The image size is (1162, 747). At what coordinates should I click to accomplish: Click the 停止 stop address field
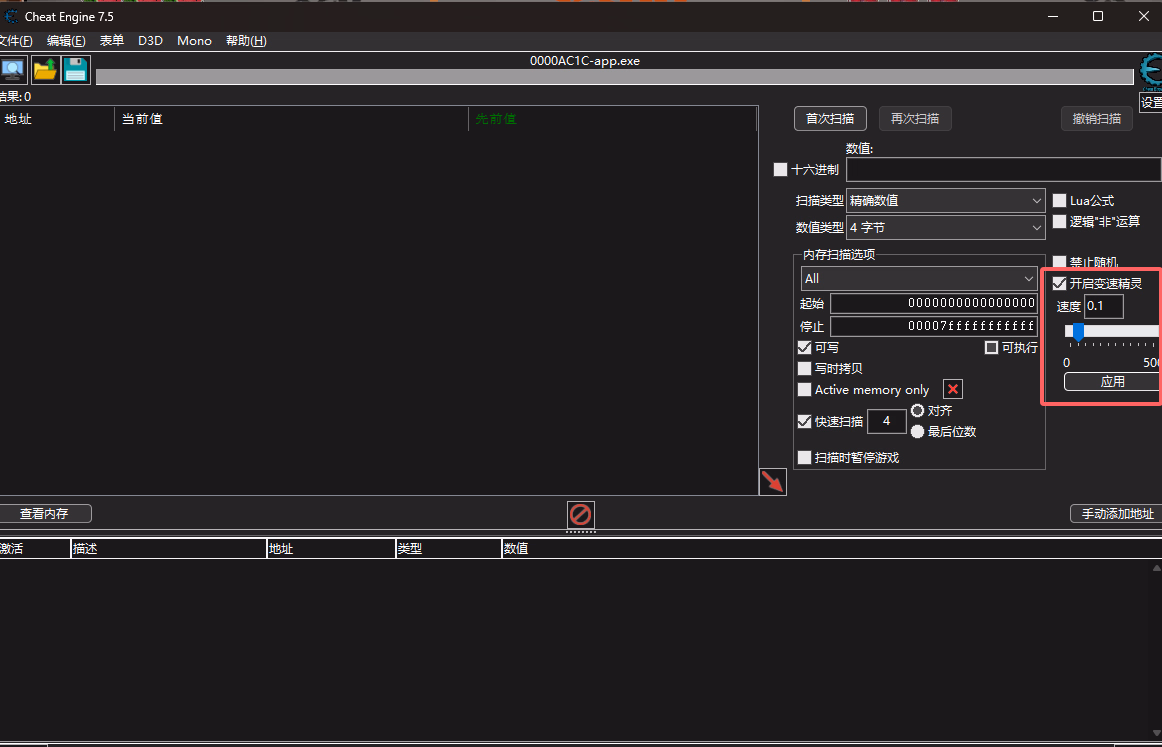click(x=934, y=326)
